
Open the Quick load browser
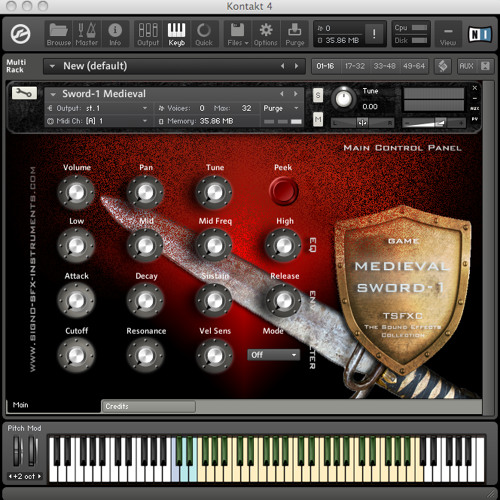(204, 34)
